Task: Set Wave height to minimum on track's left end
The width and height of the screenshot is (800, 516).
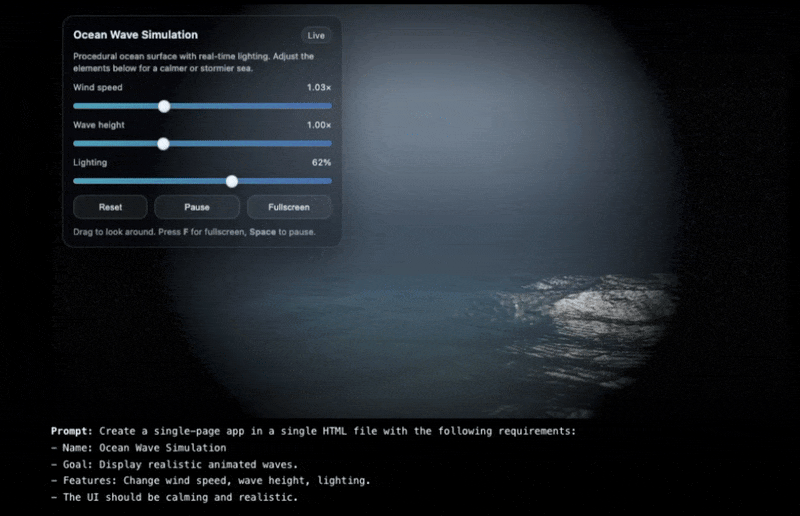Action: pyautogui.click(x=75, y=144)
